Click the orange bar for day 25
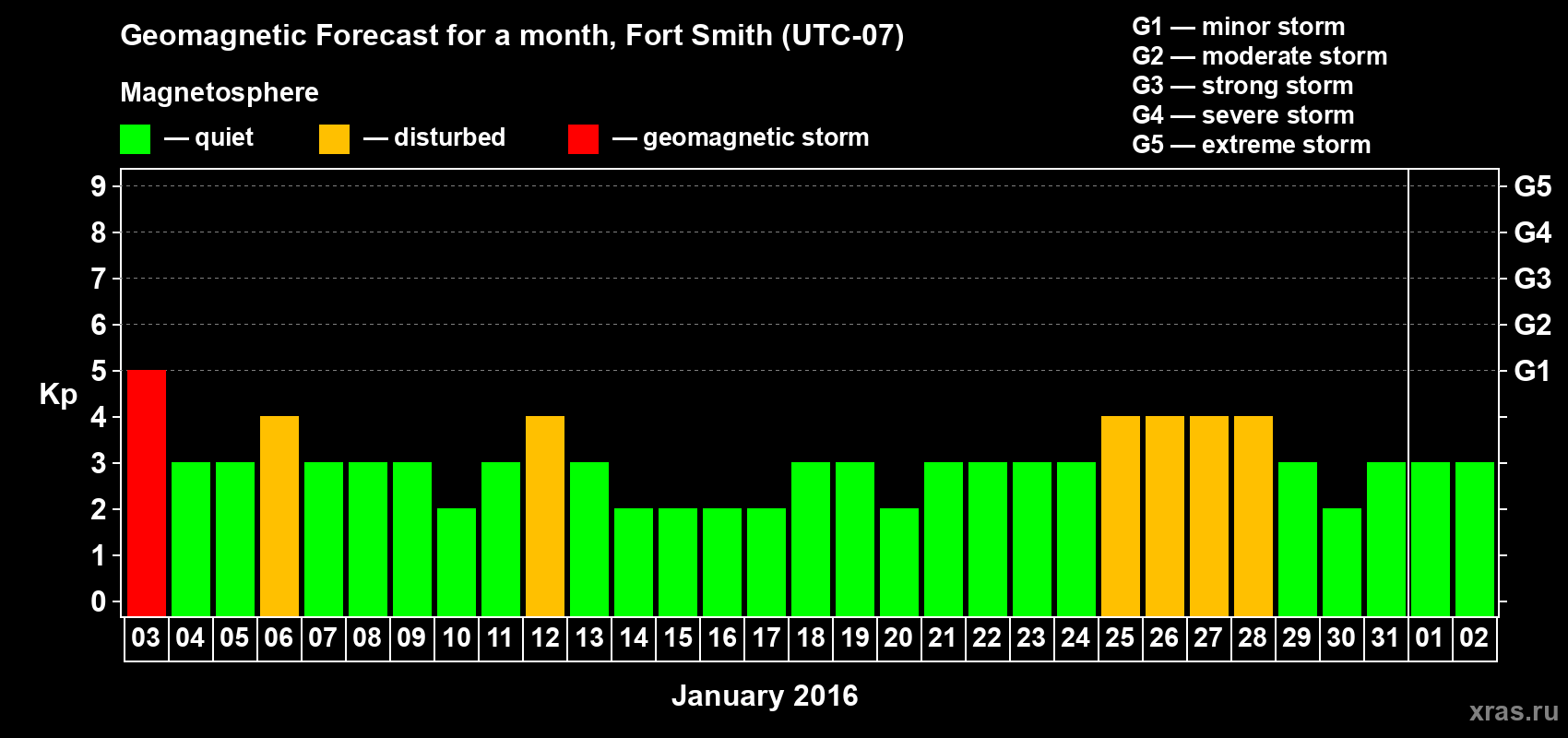Viewport: 1568px width, 738px height. point(1121,516)
